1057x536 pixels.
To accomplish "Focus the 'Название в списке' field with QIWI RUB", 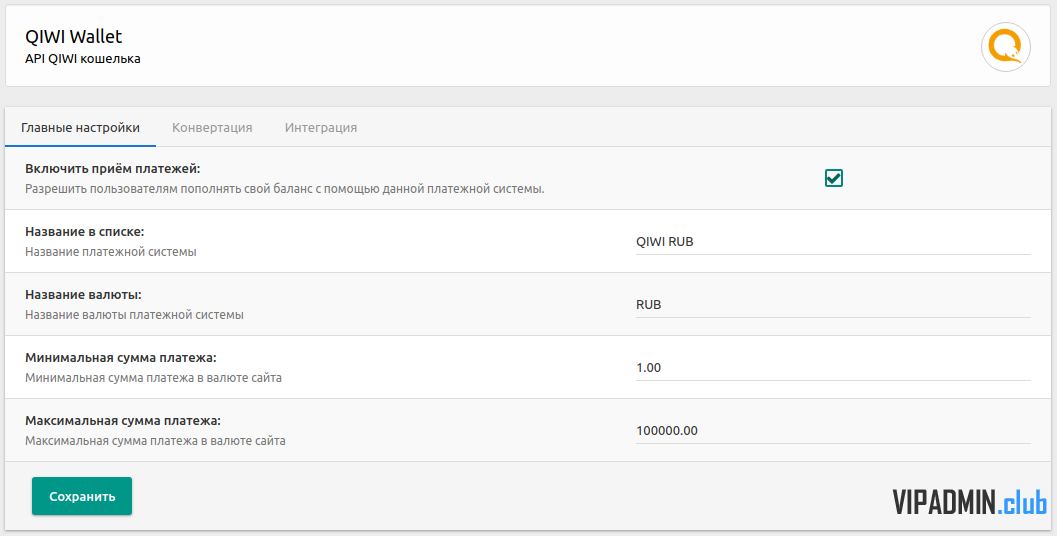I will click(833, 241).
